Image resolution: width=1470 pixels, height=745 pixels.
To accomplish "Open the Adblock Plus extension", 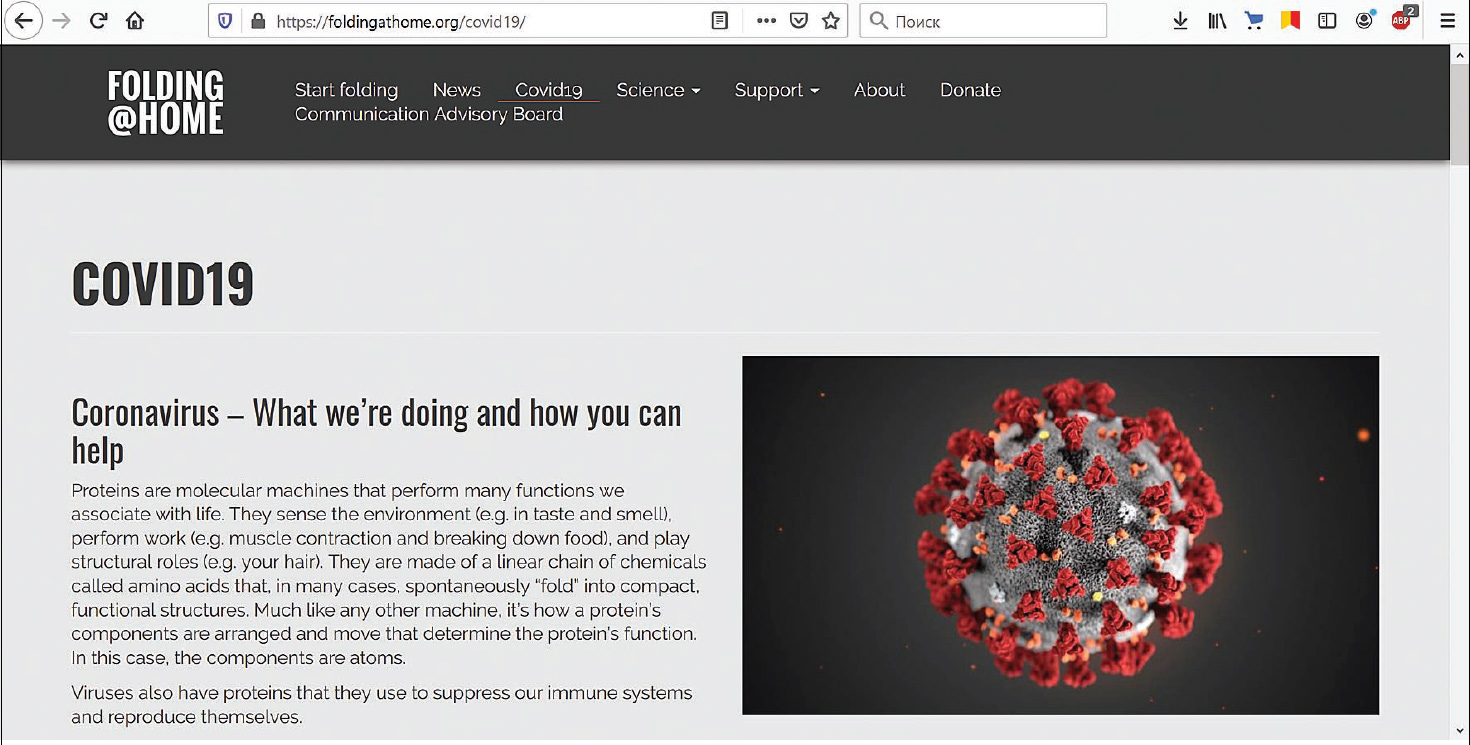I will [1402, 20].
